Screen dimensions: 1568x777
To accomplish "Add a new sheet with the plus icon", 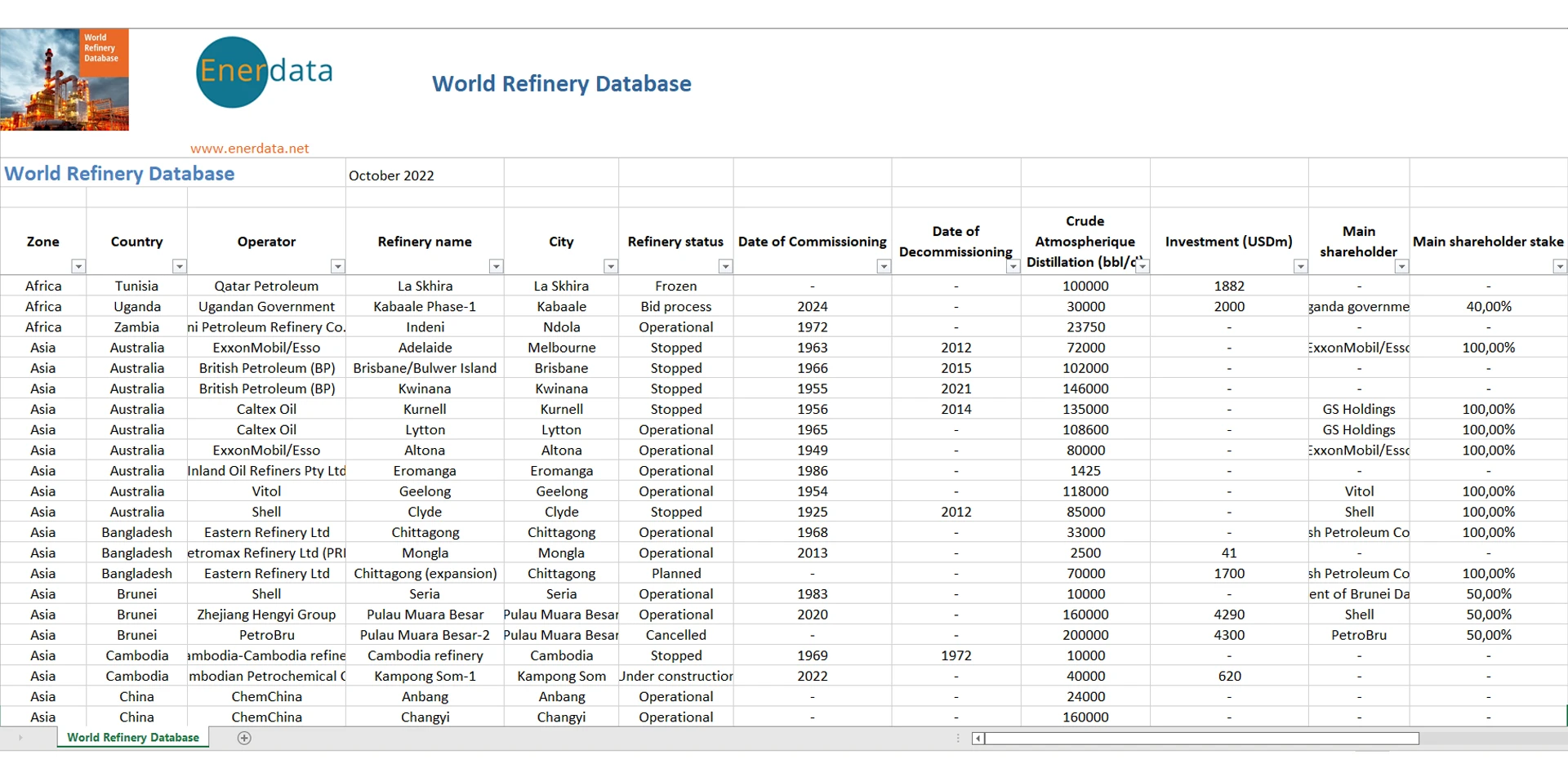I will 244,738.
